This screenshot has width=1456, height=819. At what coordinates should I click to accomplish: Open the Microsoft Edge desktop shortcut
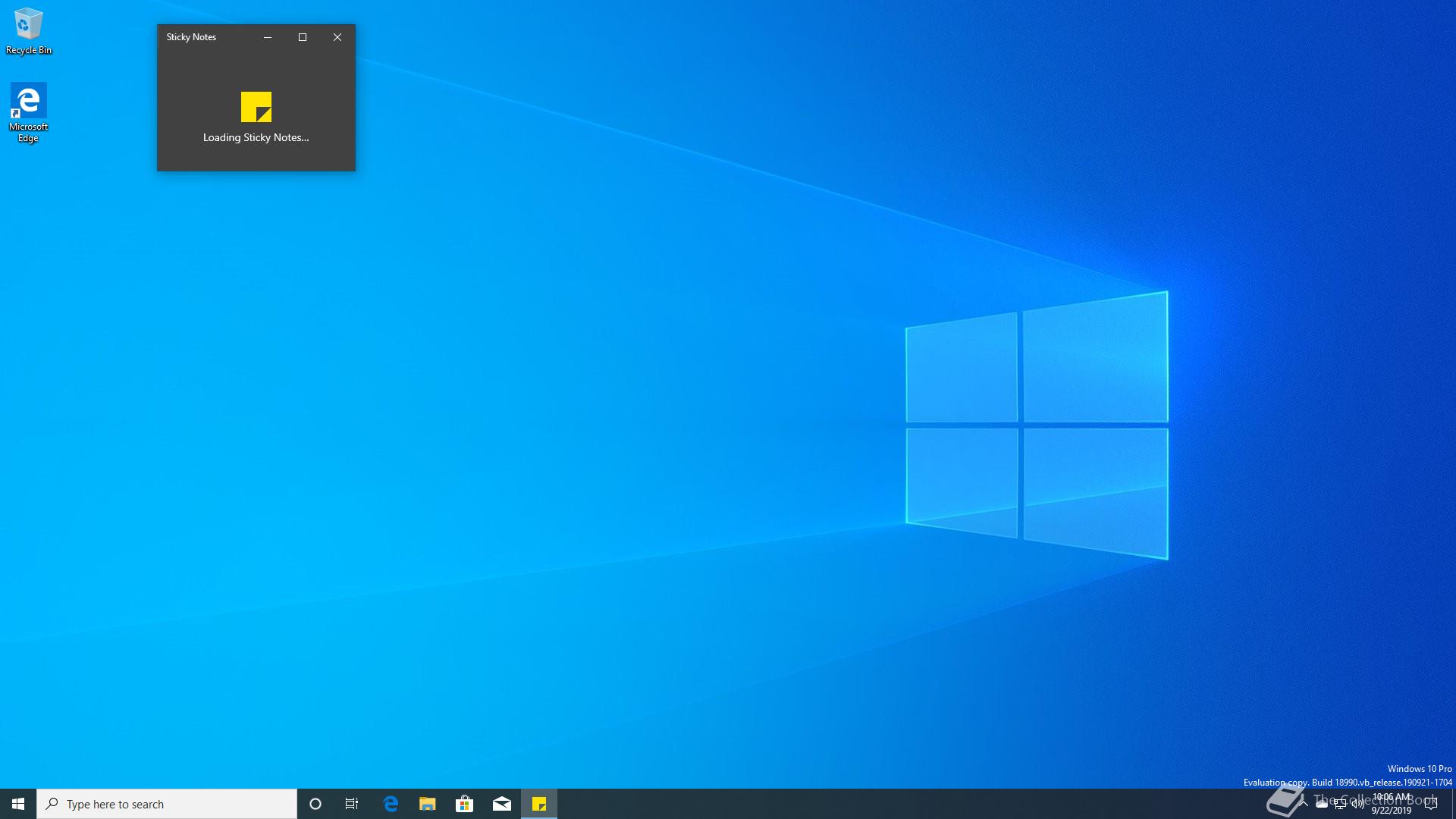pyautogui.click(x=28, y=112)
